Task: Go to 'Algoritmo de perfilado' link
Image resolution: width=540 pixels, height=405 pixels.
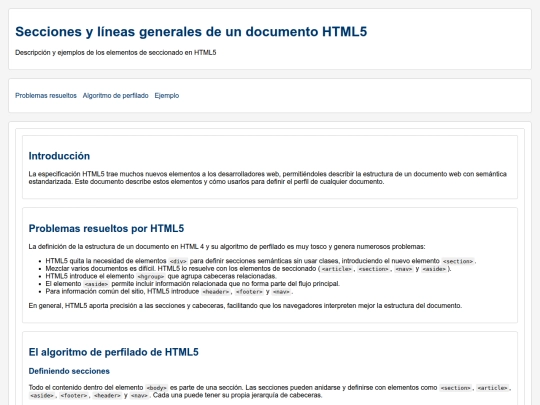Action: [115, 95]
